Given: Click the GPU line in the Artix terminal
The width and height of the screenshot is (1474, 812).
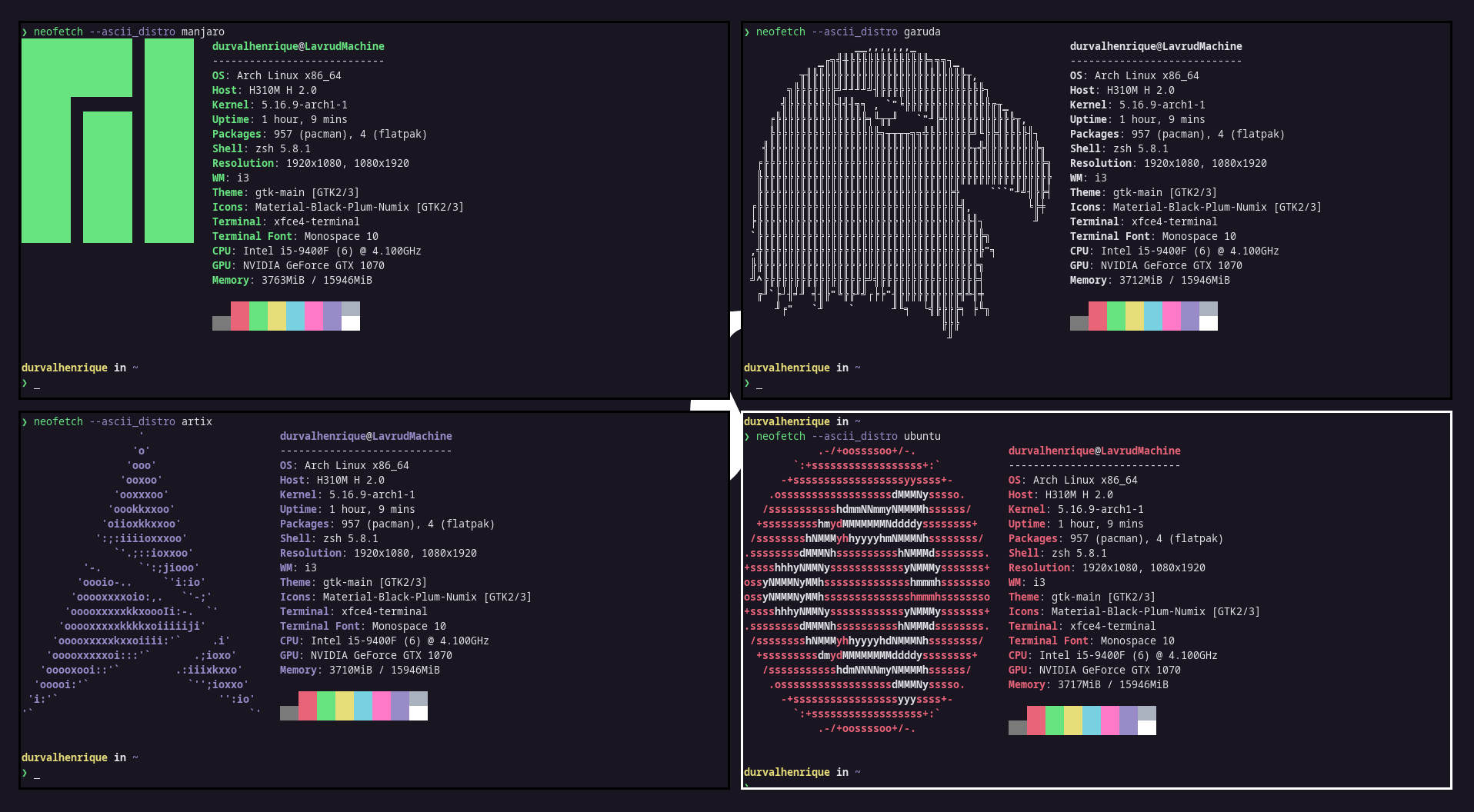Looking at the screenshot, I should [365, 655].
